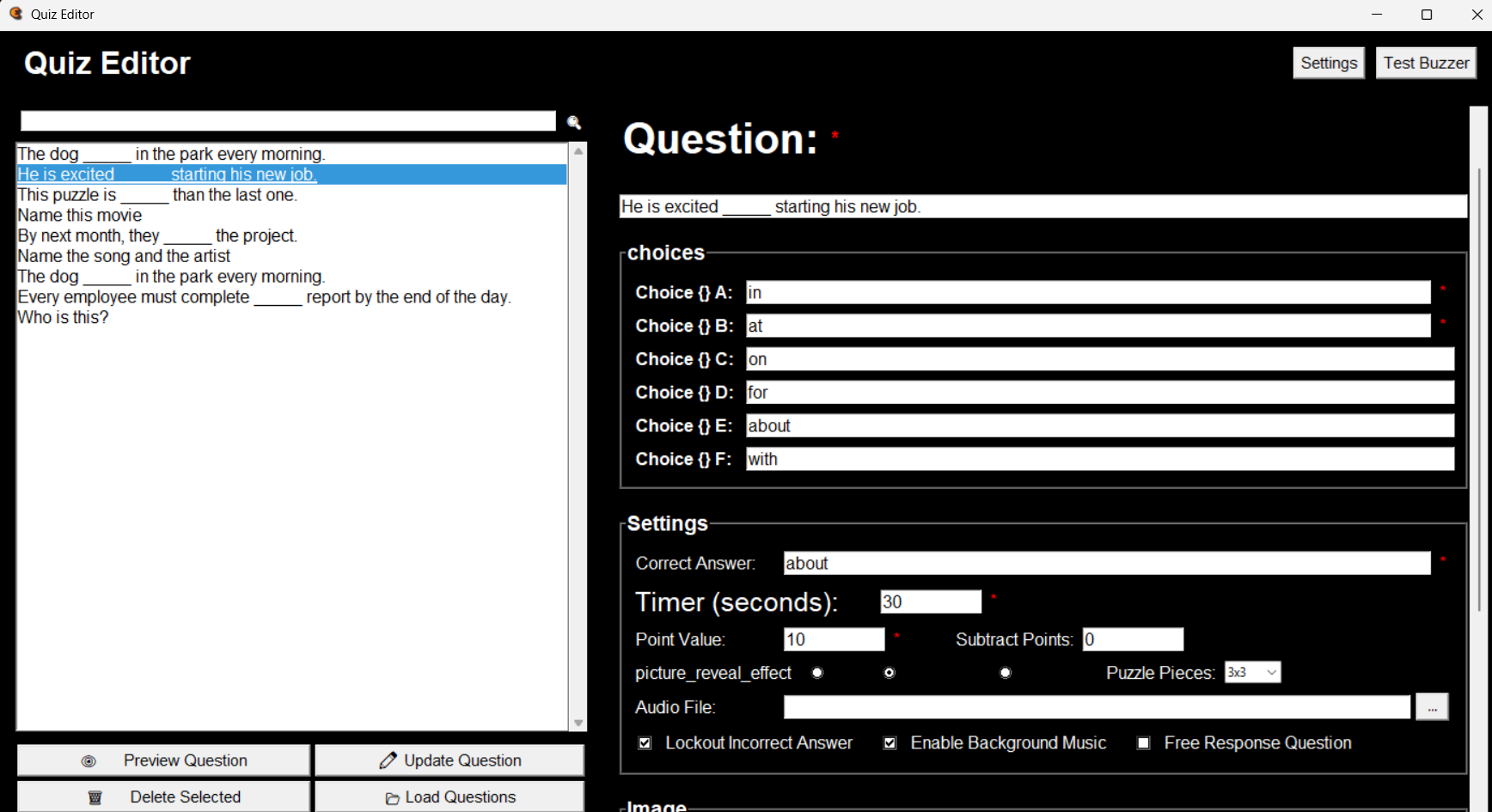Click the question search input field

[288, 121]
